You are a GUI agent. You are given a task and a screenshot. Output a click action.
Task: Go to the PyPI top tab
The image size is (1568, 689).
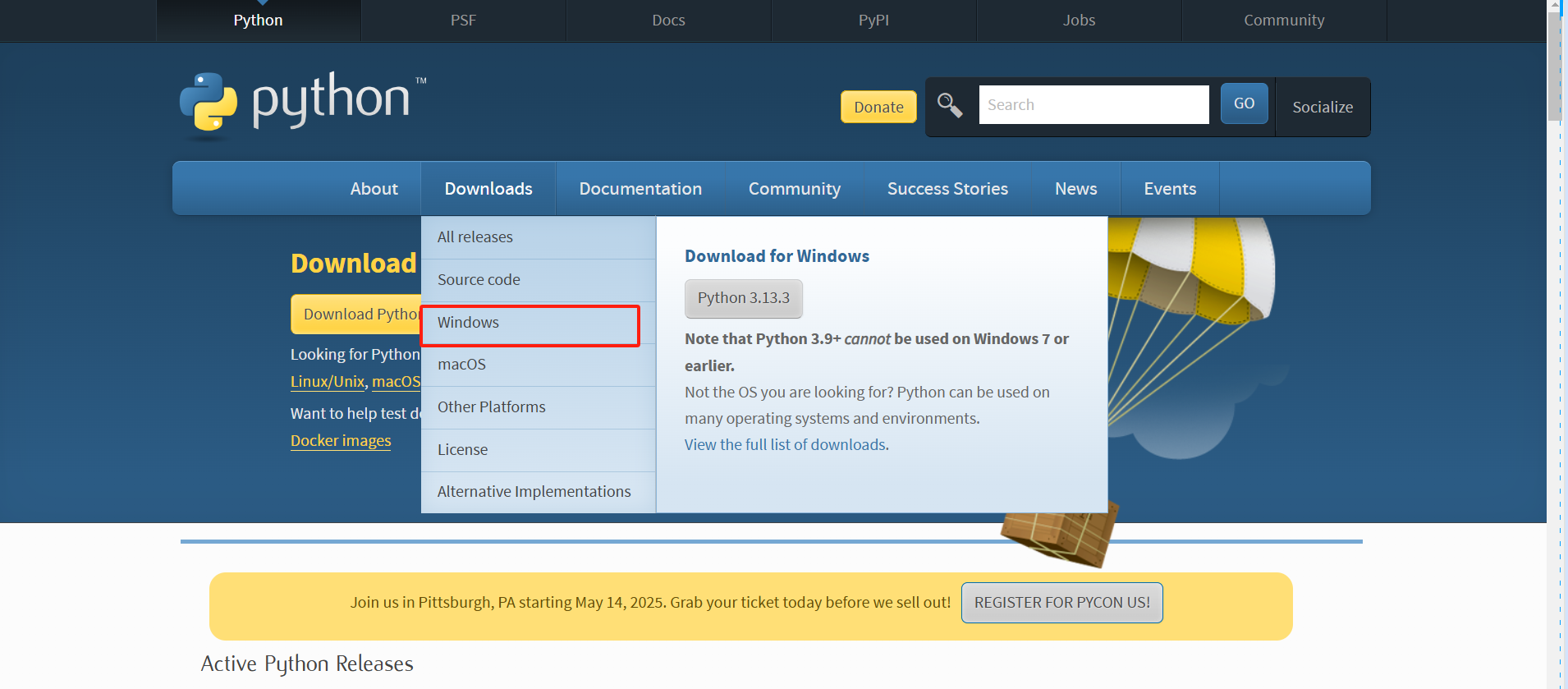[x=873, y=21]
